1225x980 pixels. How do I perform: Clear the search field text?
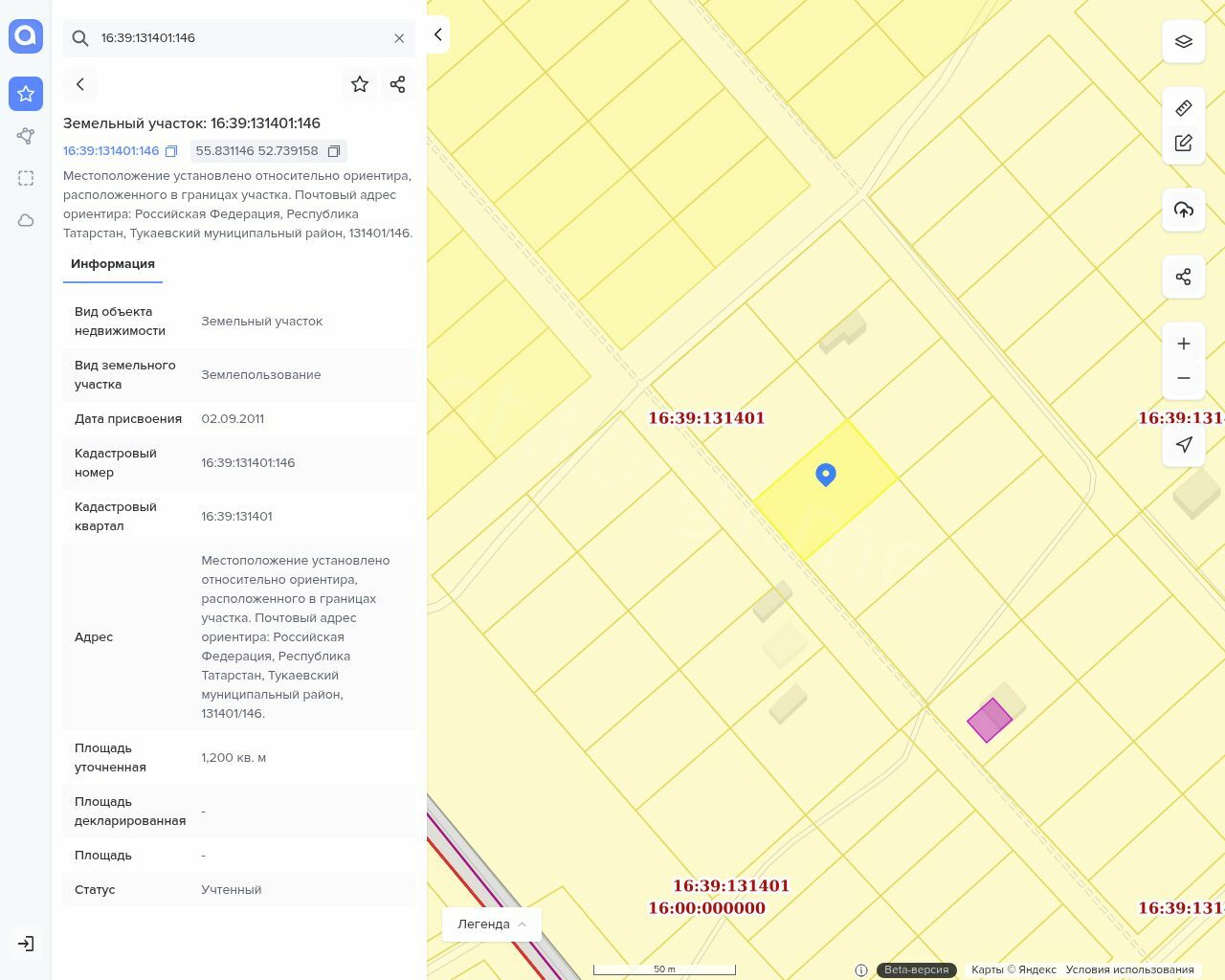point(399,38)
